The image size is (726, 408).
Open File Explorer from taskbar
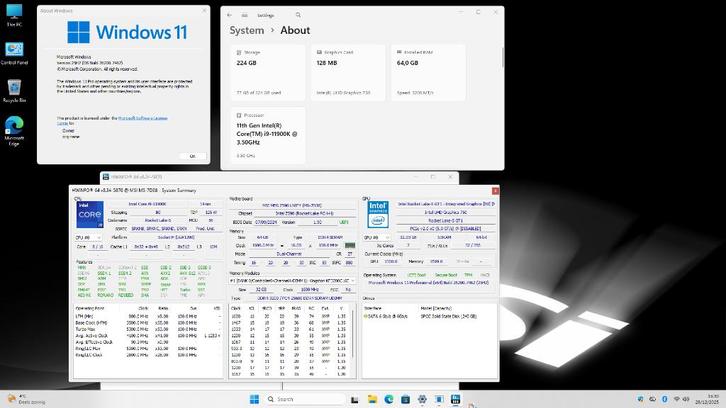[372, 399]
